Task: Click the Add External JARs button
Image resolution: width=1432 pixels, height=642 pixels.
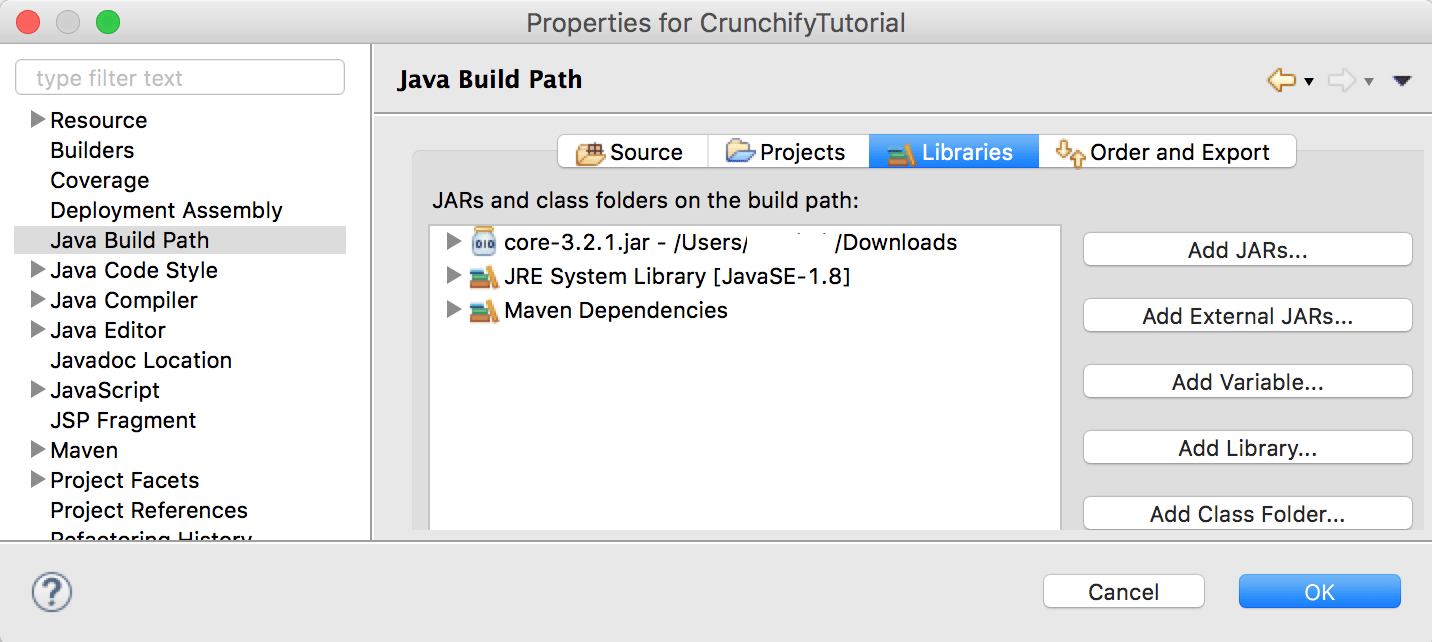Action: (x=1247, y=316)
